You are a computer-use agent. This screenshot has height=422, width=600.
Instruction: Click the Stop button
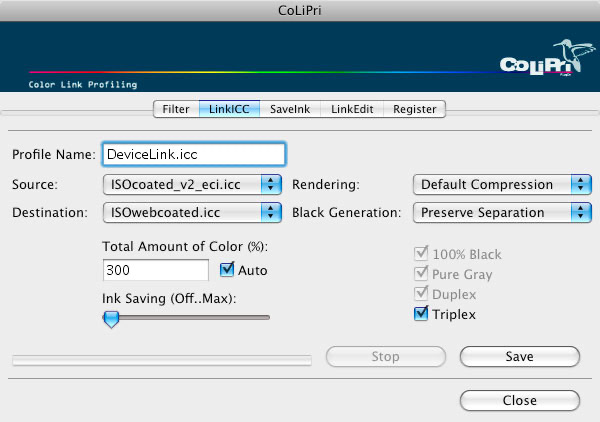pos(386,357)
